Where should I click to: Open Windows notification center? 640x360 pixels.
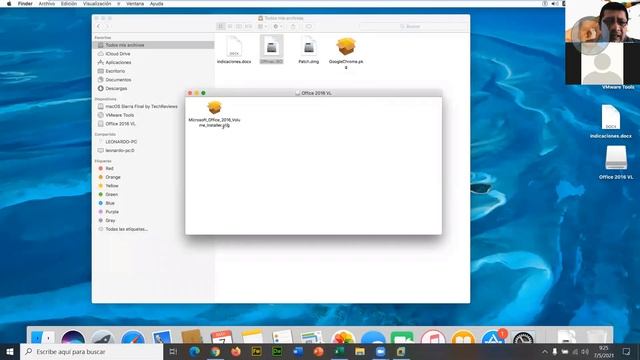627,352
